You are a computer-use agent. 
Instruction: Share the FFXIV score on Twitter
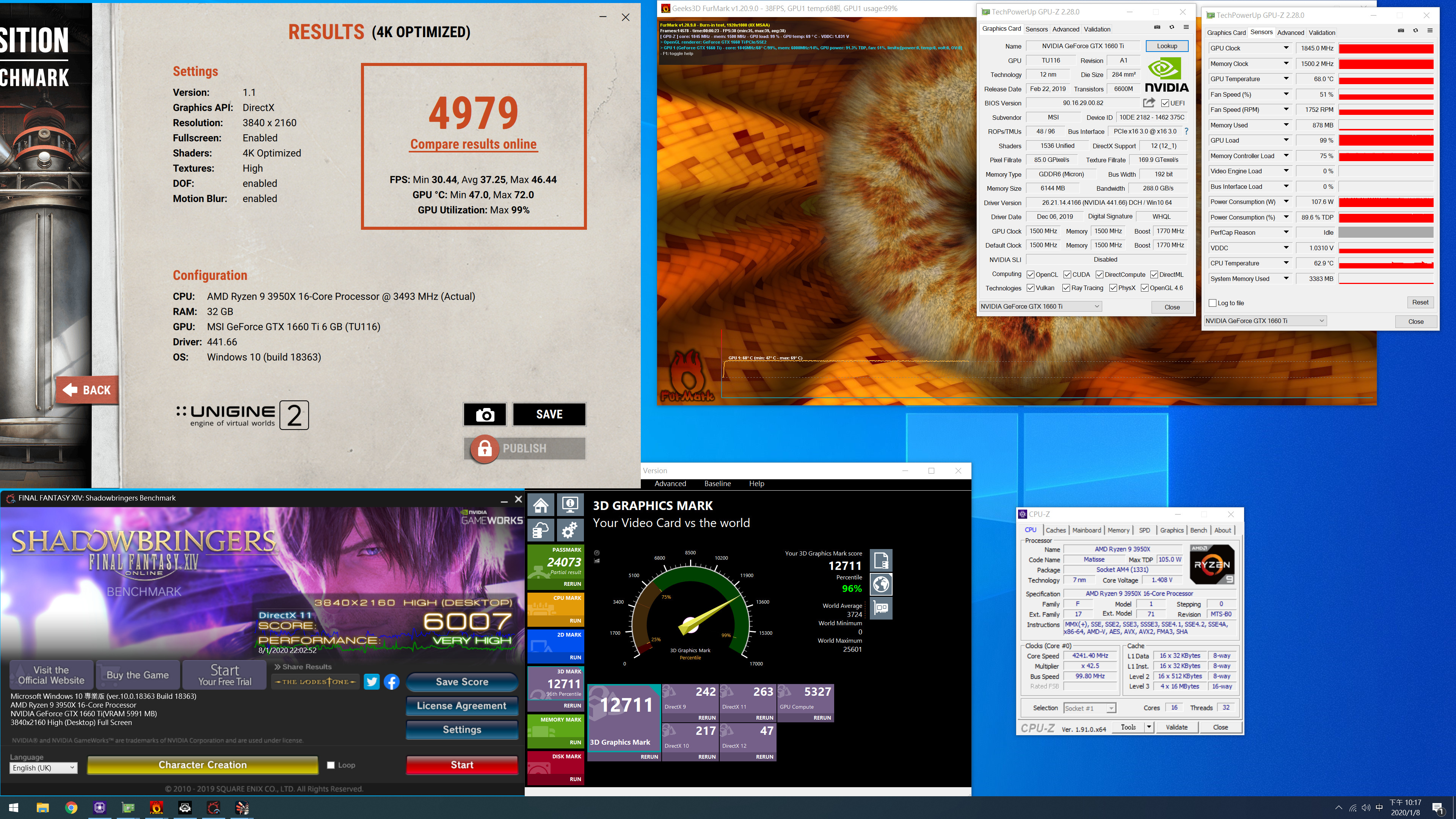(x=371, y=682)
